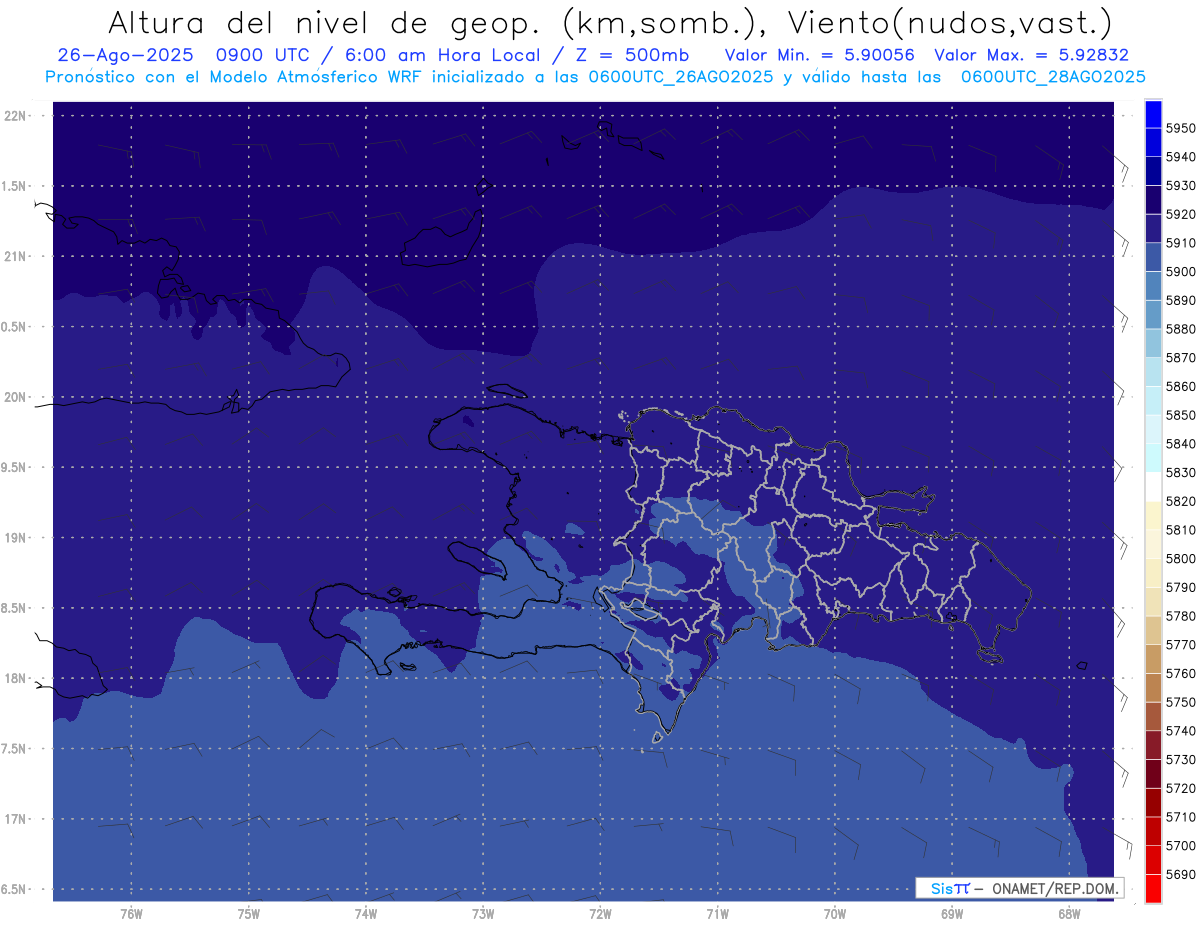The image size is (1200, 927).
Task: Click the '5840' color bar value
Action: point(1181,444)
